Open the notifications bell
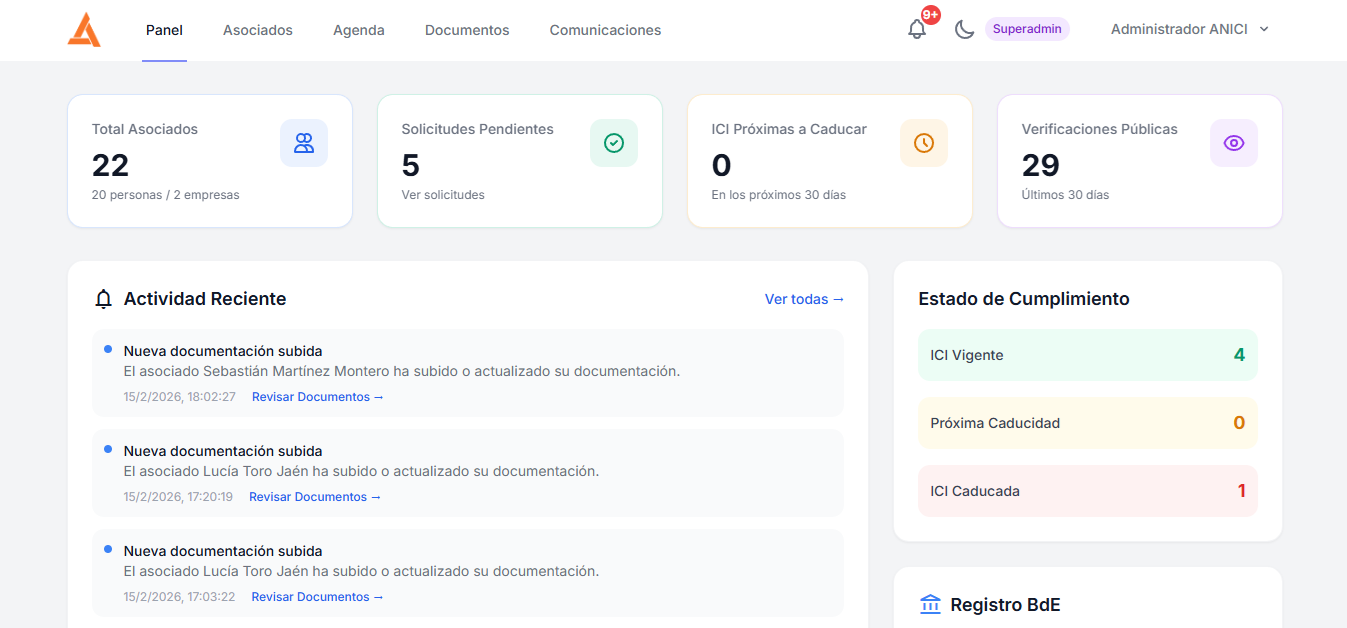 click(916, 30)
